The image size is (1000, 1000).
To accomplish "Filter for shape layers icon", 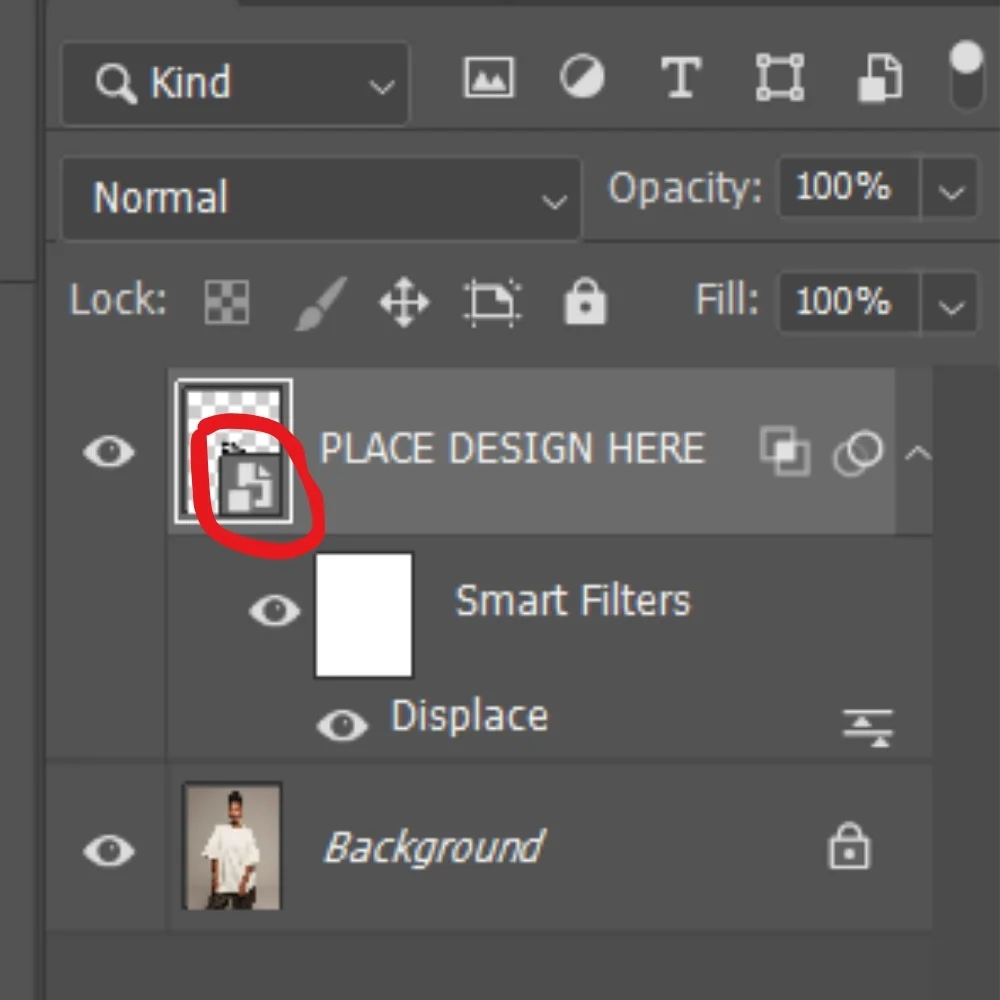I will (x=779, y=77).
